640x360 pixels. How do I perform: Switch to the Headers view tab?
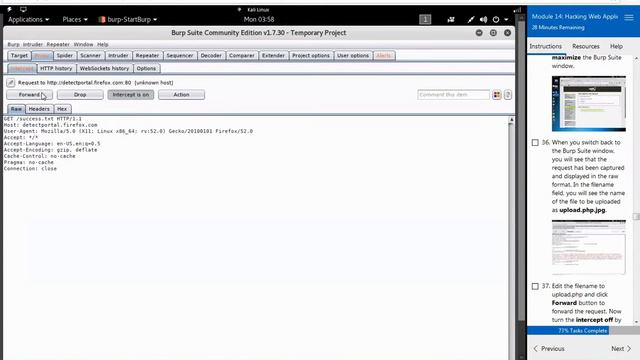point(39,109)
